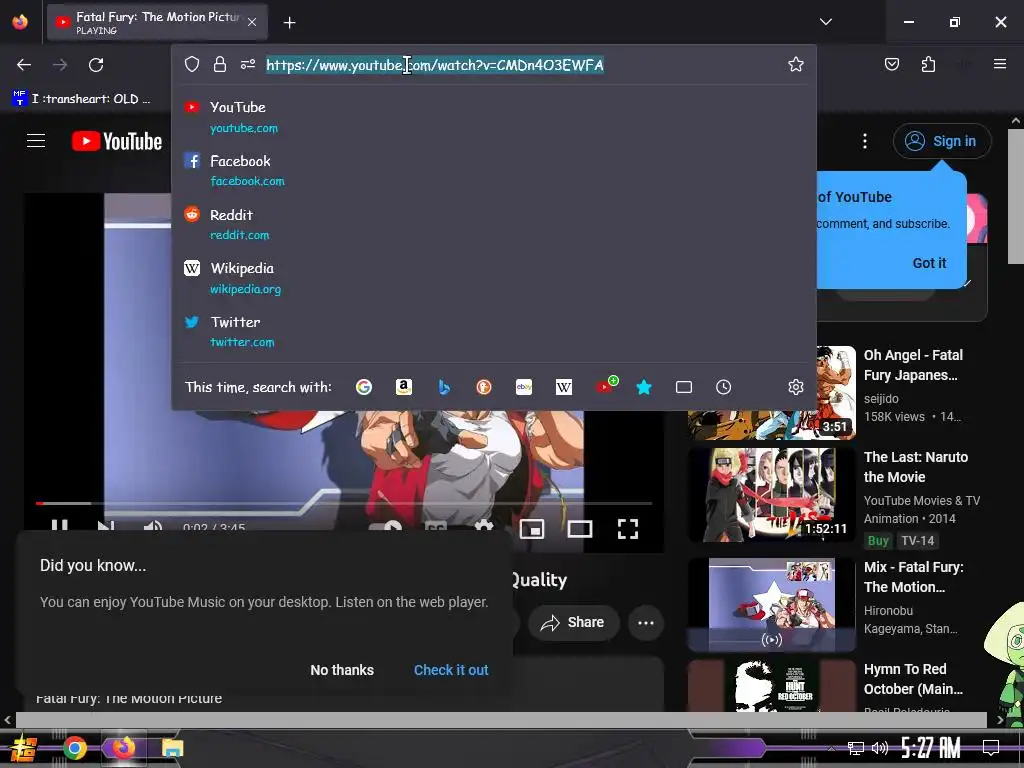The image size is (1024, 768).
Task: Sign in to YouTube
Action: [x=942, y=141]
